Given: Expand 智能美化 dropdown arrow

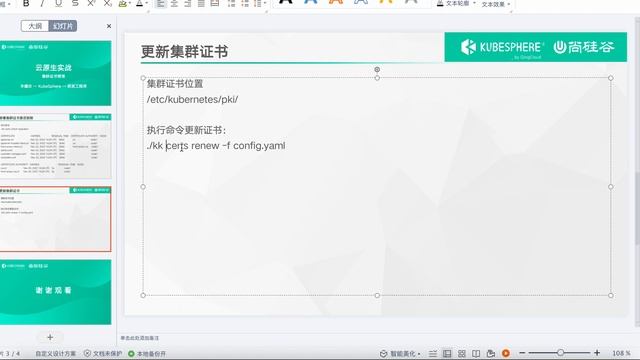Looking at the screenshot, I should click(x=419, y=354).
